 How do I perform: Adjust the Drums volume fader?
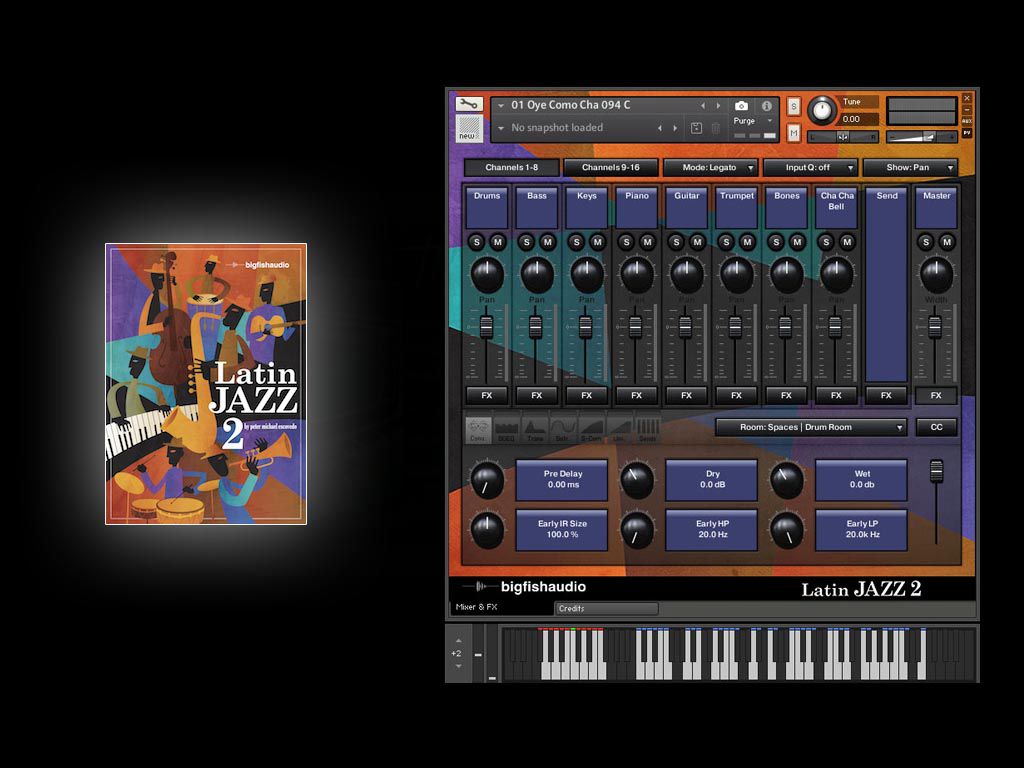486,327
